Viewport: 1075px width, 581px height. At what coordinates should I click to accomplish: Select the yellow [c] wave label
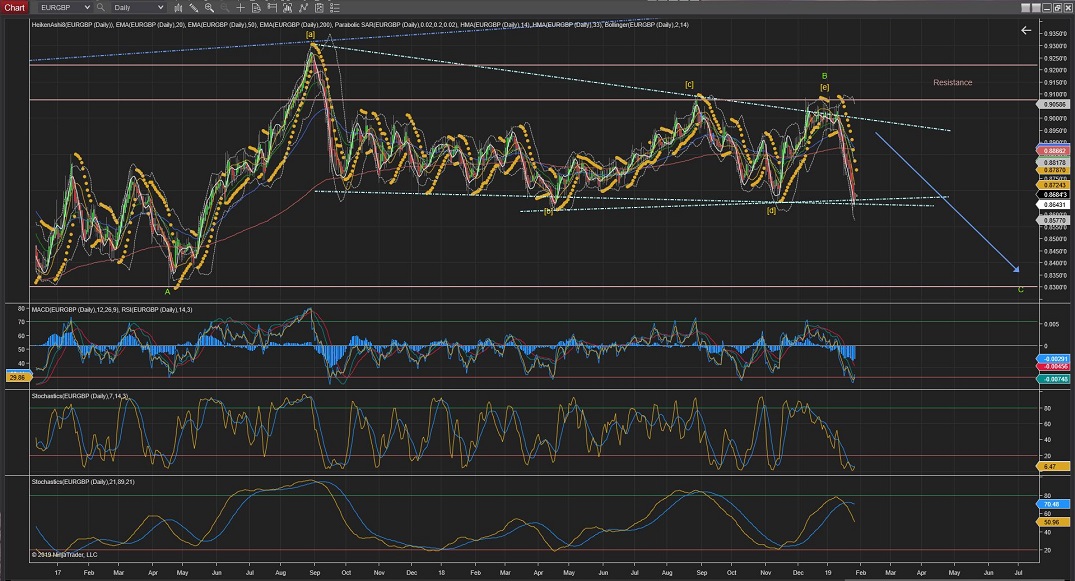[690, 85]
